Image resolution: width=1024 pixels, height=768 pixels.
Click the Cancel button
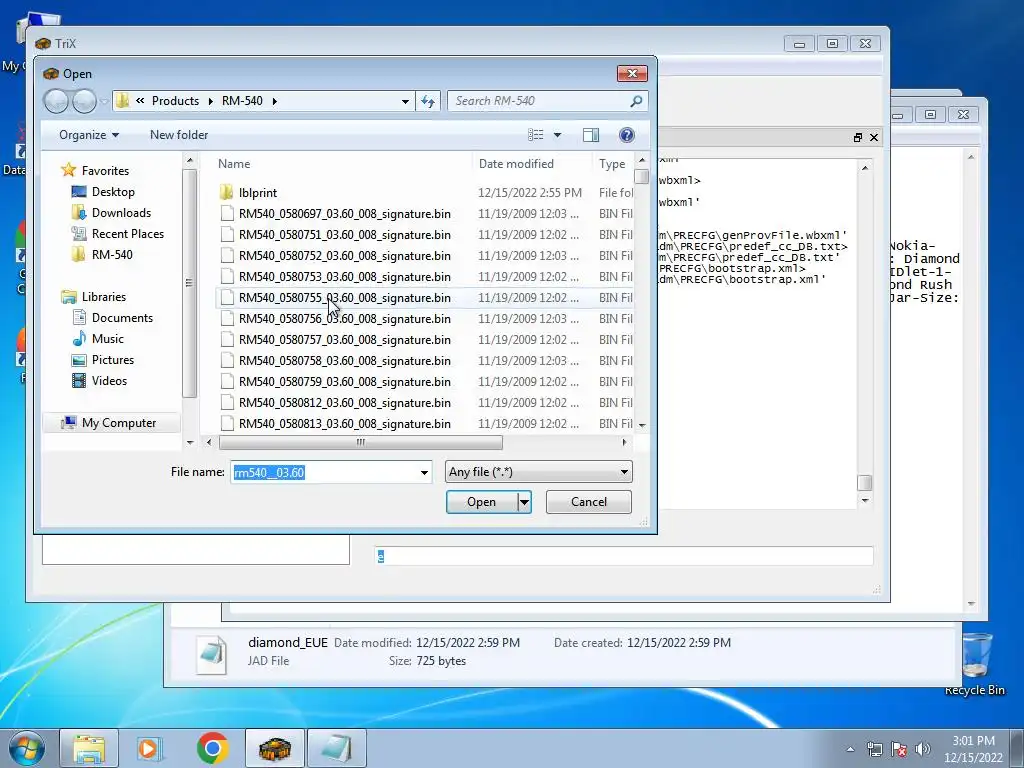pos(588,502)
